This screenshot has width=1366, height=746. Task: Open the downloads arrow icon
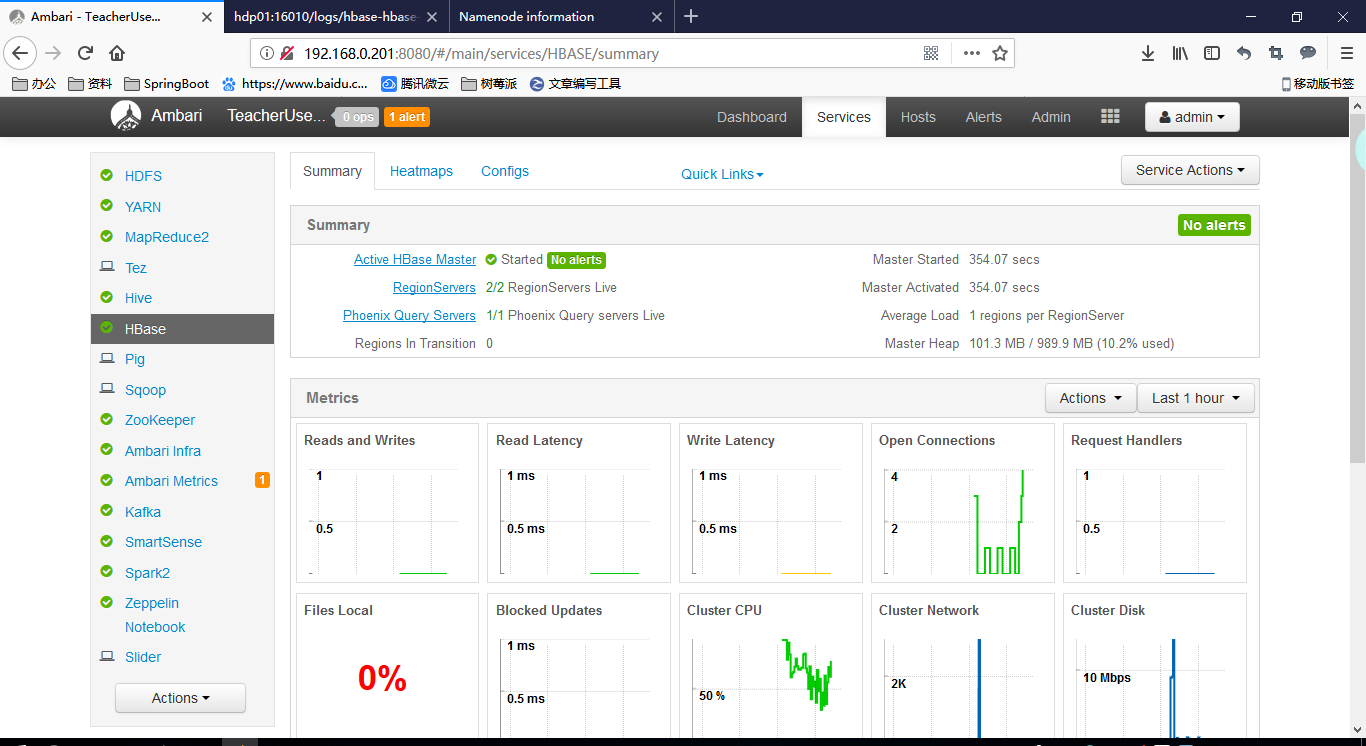1148,53
